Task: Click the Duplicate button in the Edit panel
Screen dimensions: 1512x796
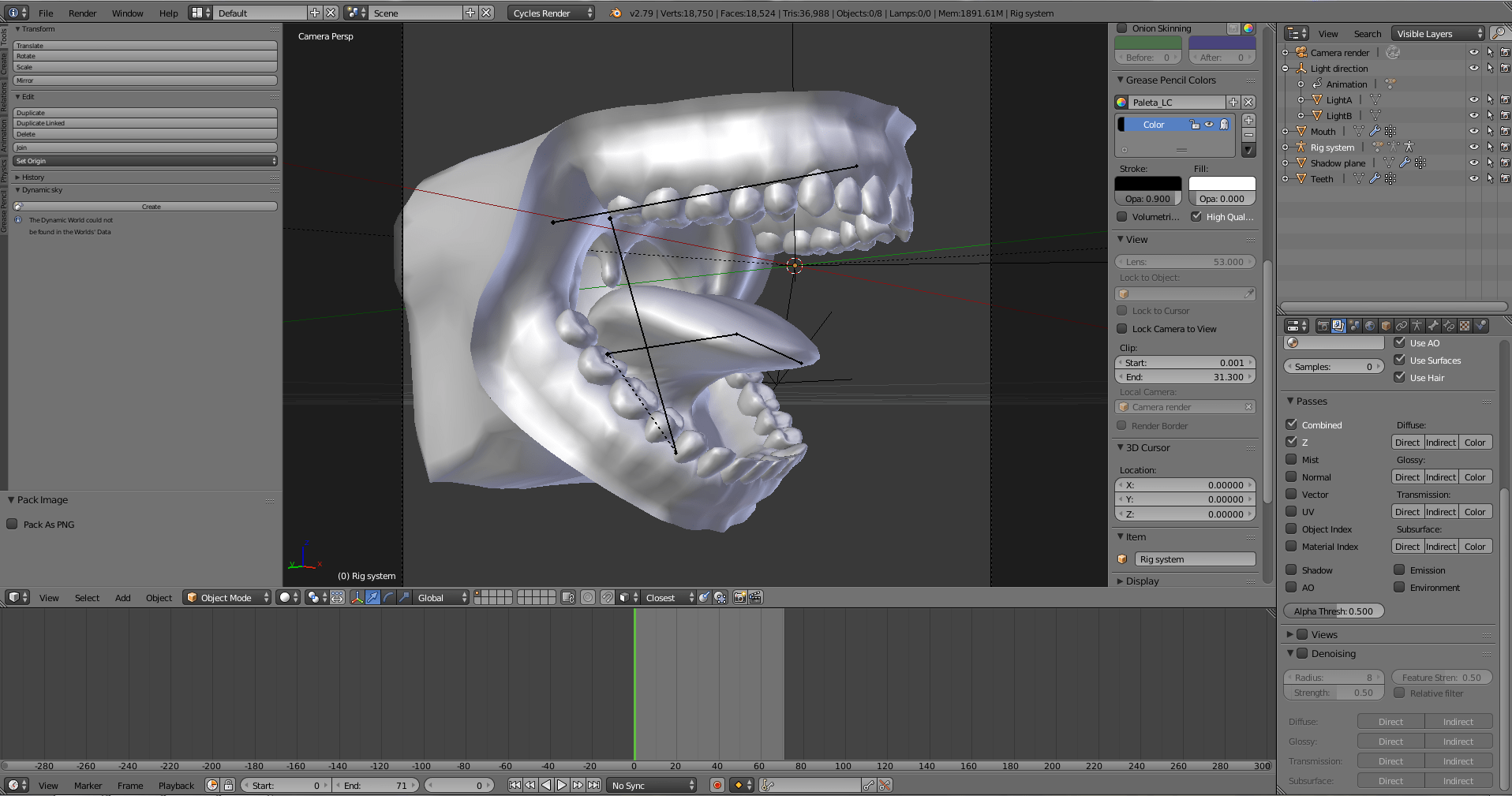Action: [x=144, y=113]
